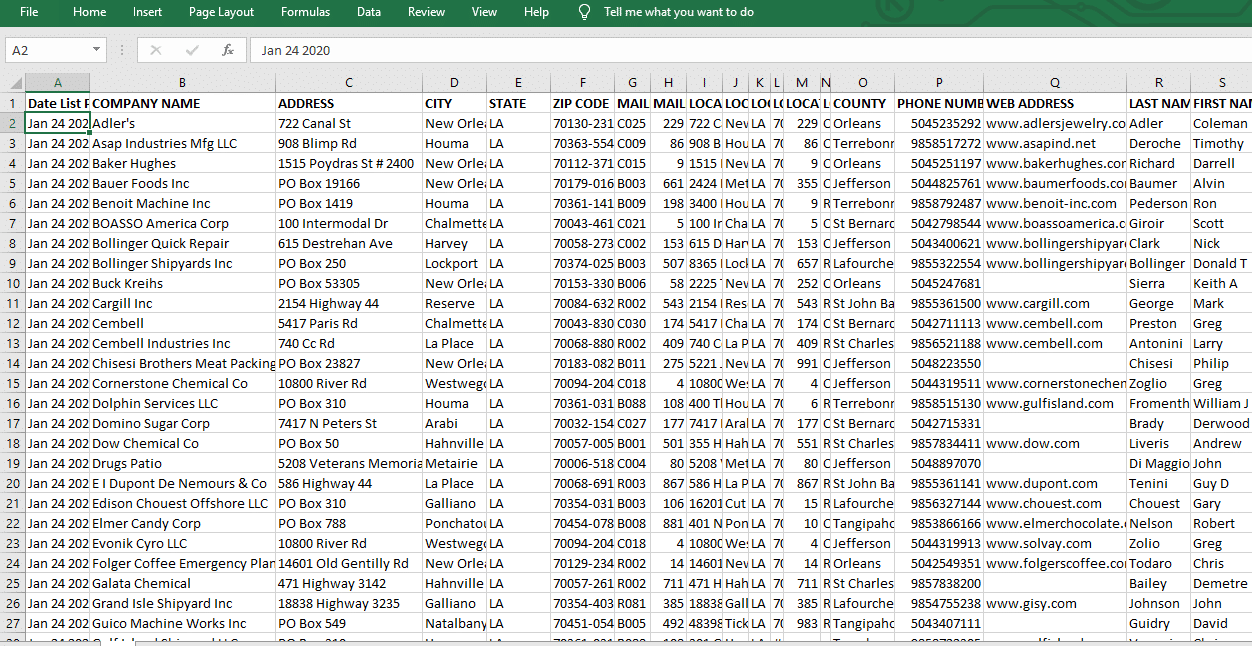Click the ADDRESS header cell
This screenshot has width=1252, height=646.
pyautogui.click(x=349, y=103)
